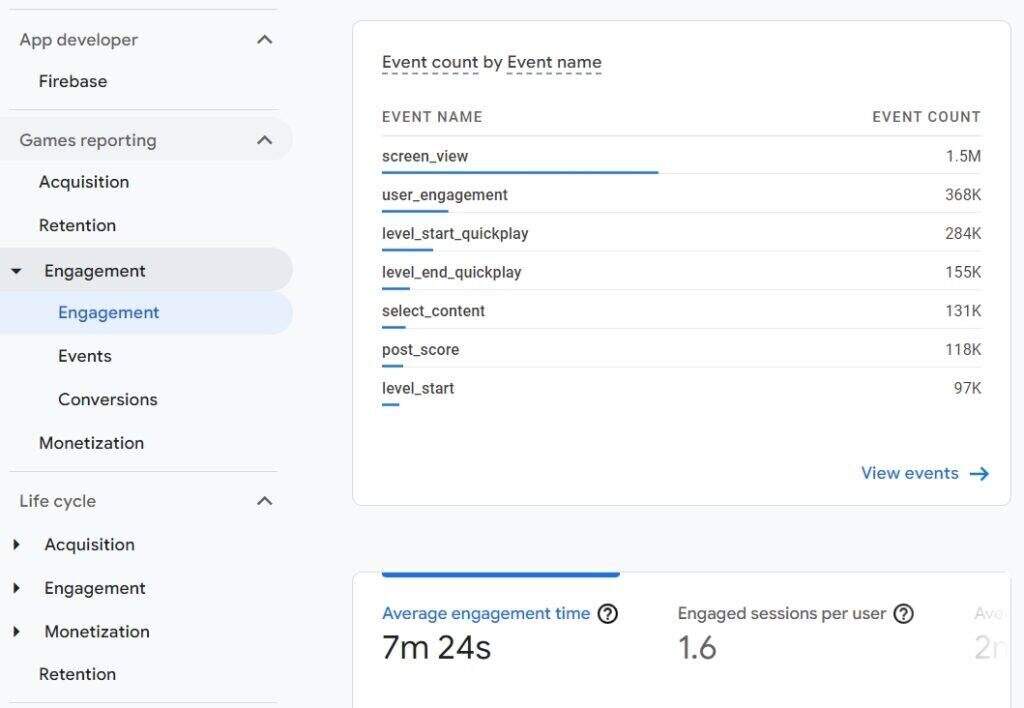The width and height of the screenshot is (1024, 708).
Task: Collapse the App developer section chevron
Action: point(264,40)
